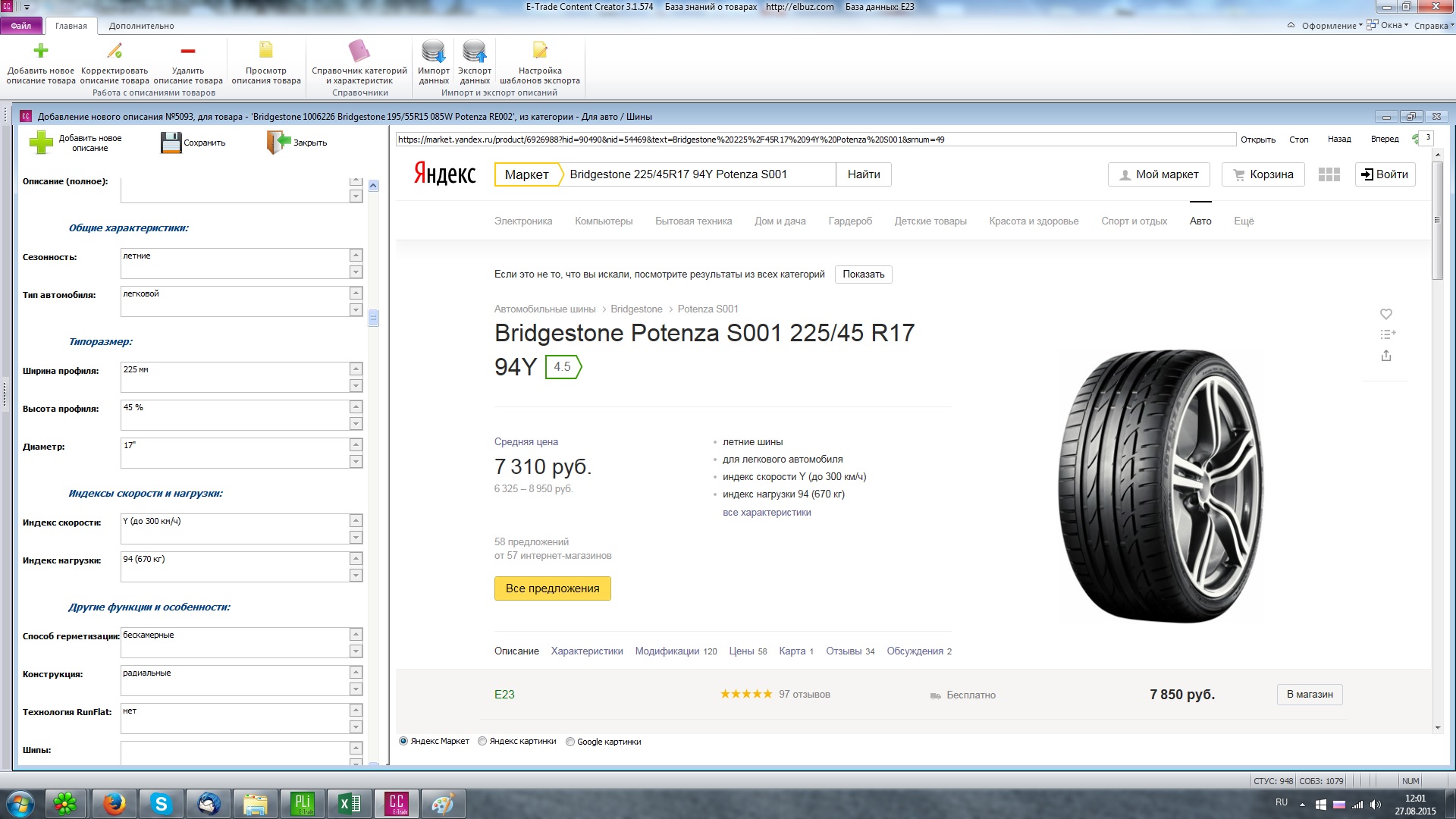1456x819 pixels.
Task: Click the green plus Add new product description icon
Action: 41,51
